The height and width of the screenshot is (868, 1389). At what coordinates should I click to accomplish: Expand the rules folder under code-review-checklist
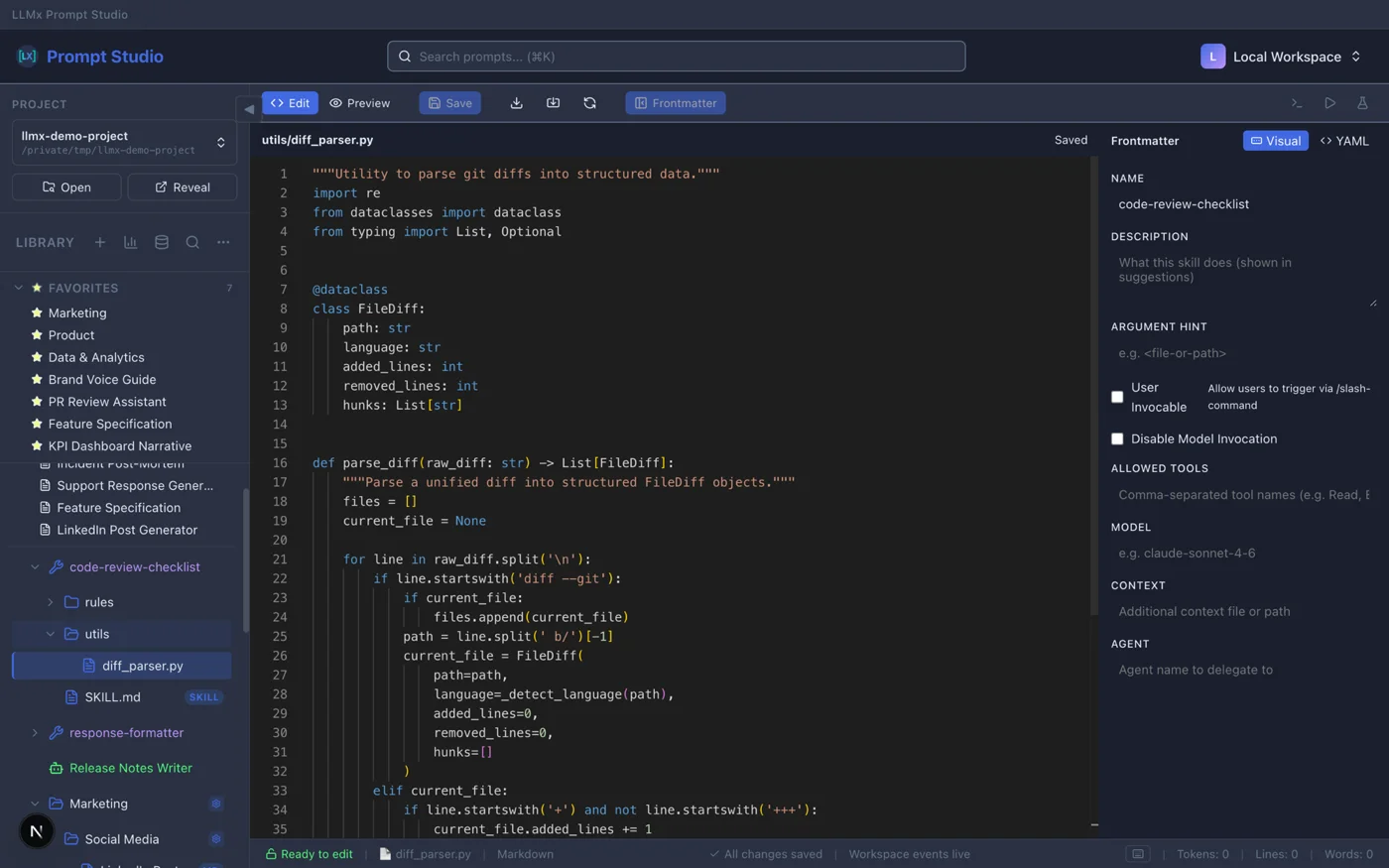[50, 602]
